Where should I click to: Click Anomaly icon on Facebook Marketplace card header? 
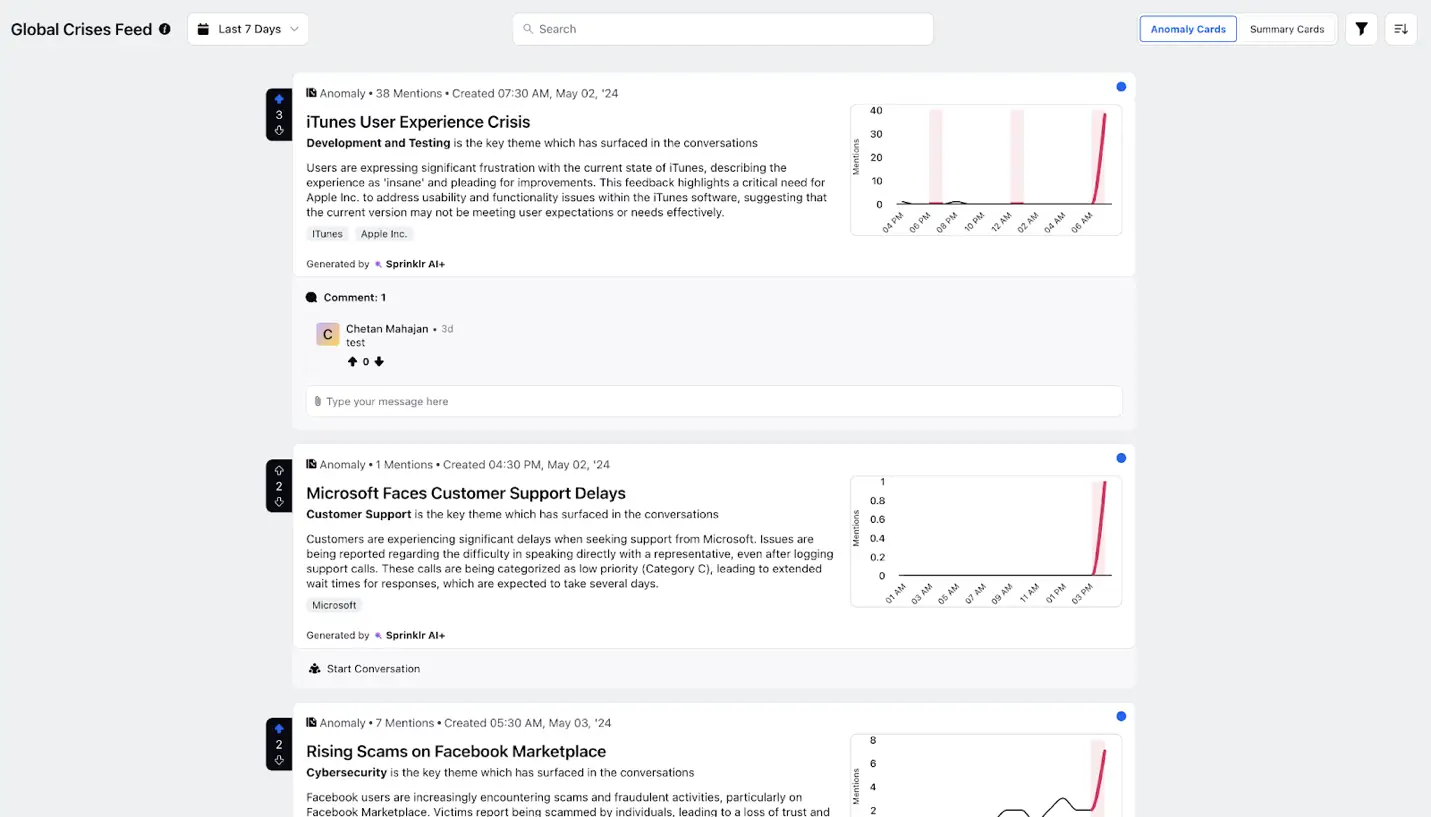click(311, 722)
